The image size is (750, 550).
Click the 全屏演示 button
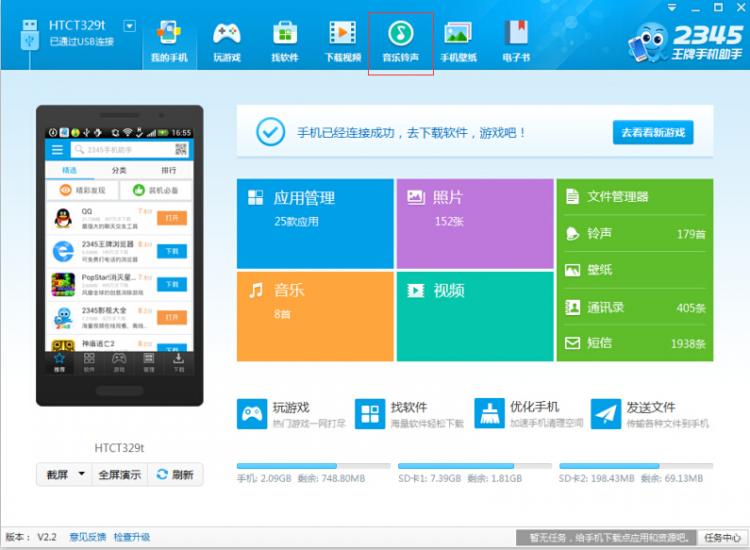pos(120,474)
